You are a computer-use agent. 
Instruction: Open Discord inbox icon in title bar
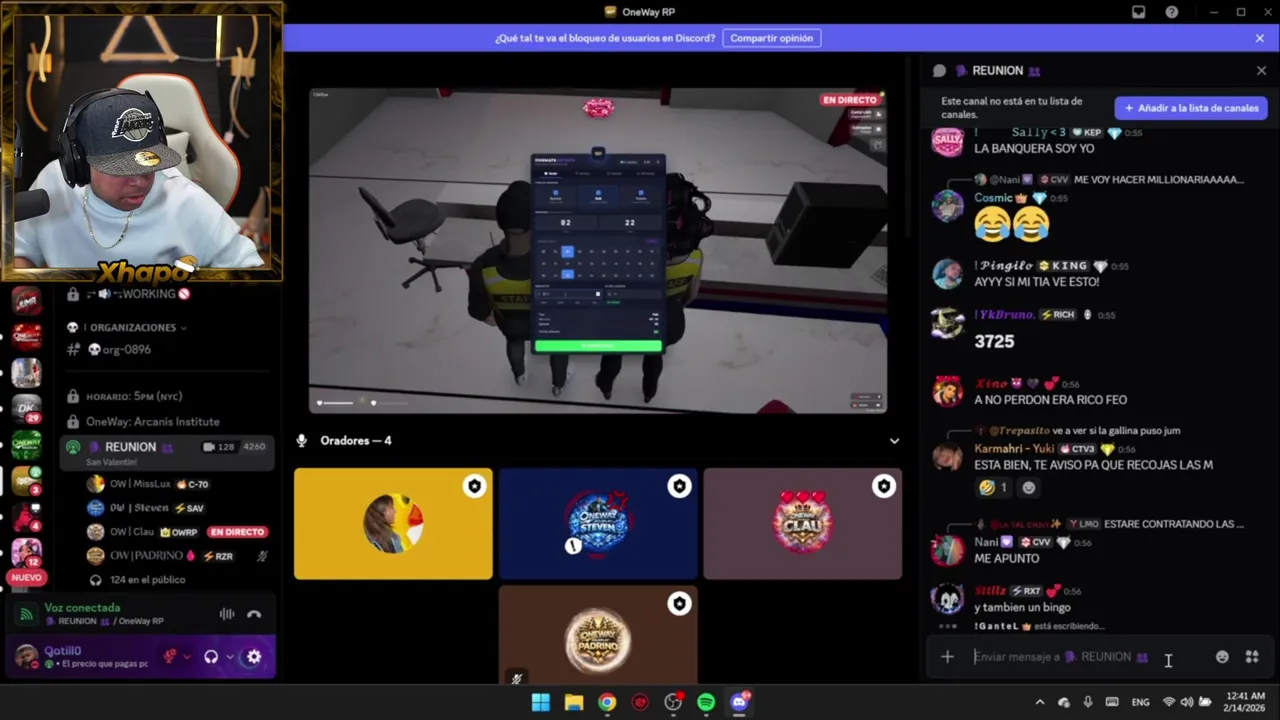(x=1138, y=12)
